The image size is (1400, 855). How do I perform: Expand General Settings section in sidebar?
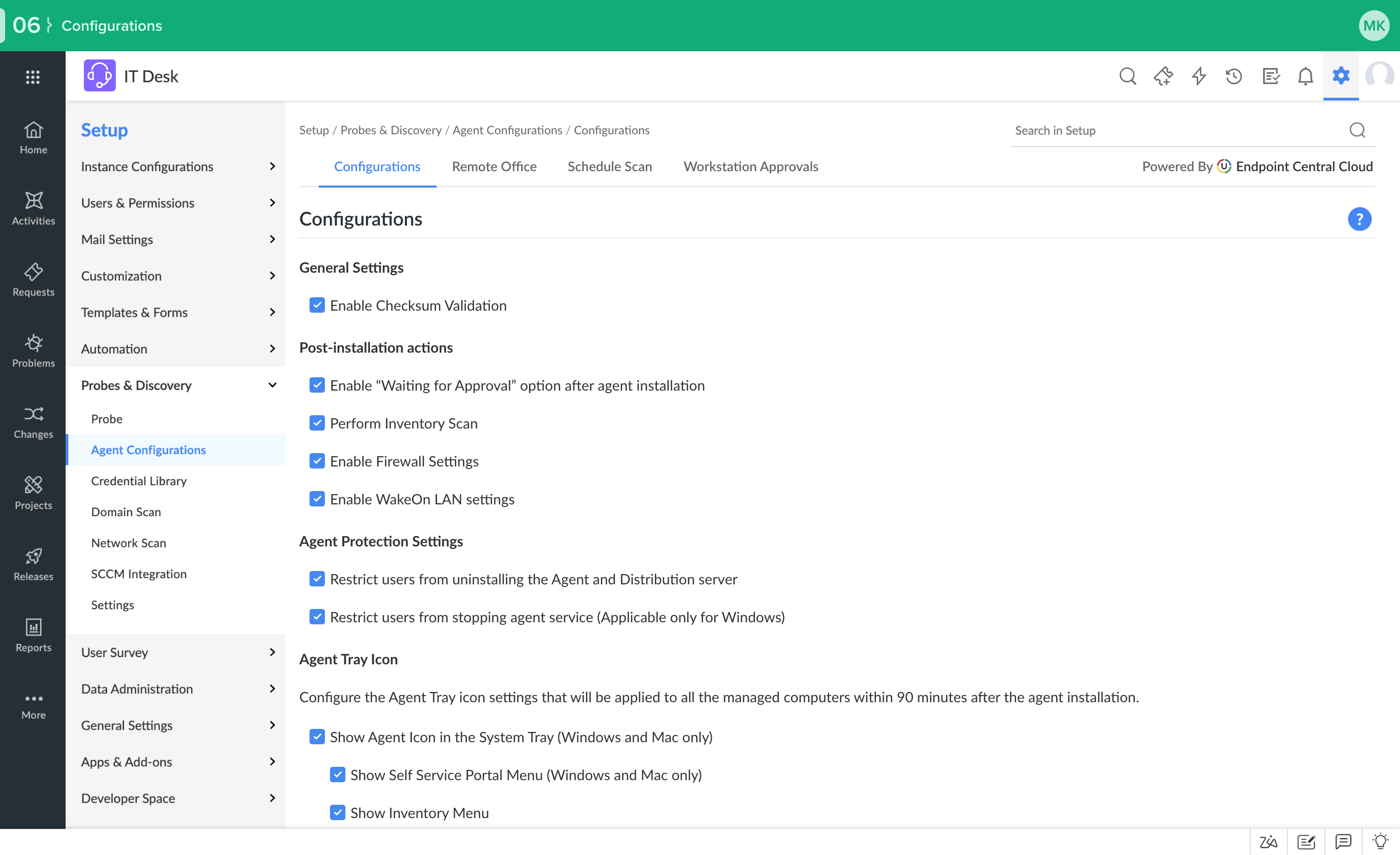pyautogui.click(x=176, y=725)
